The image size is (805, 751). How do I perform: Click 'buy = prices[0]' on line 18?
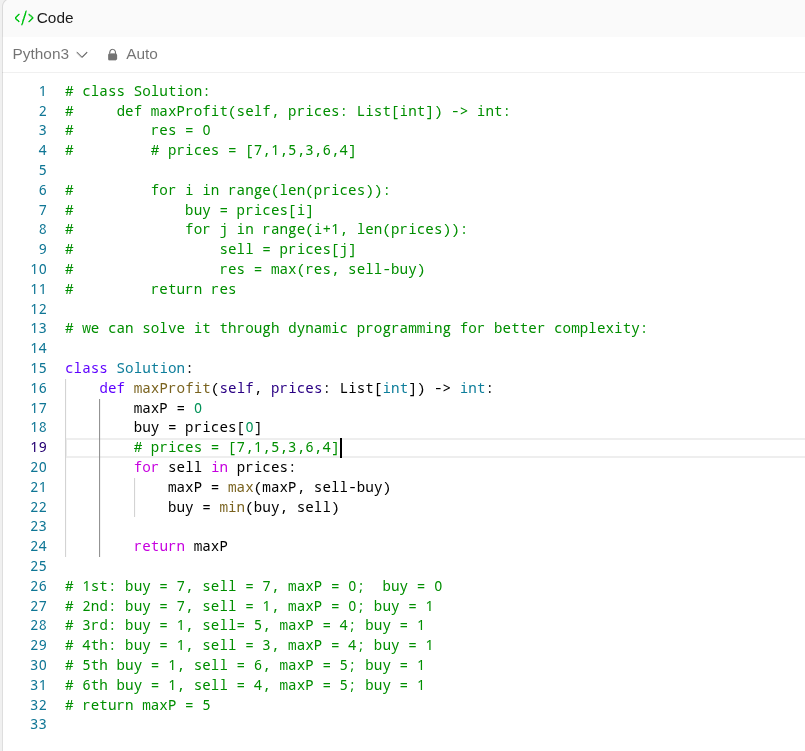(198, 428)
